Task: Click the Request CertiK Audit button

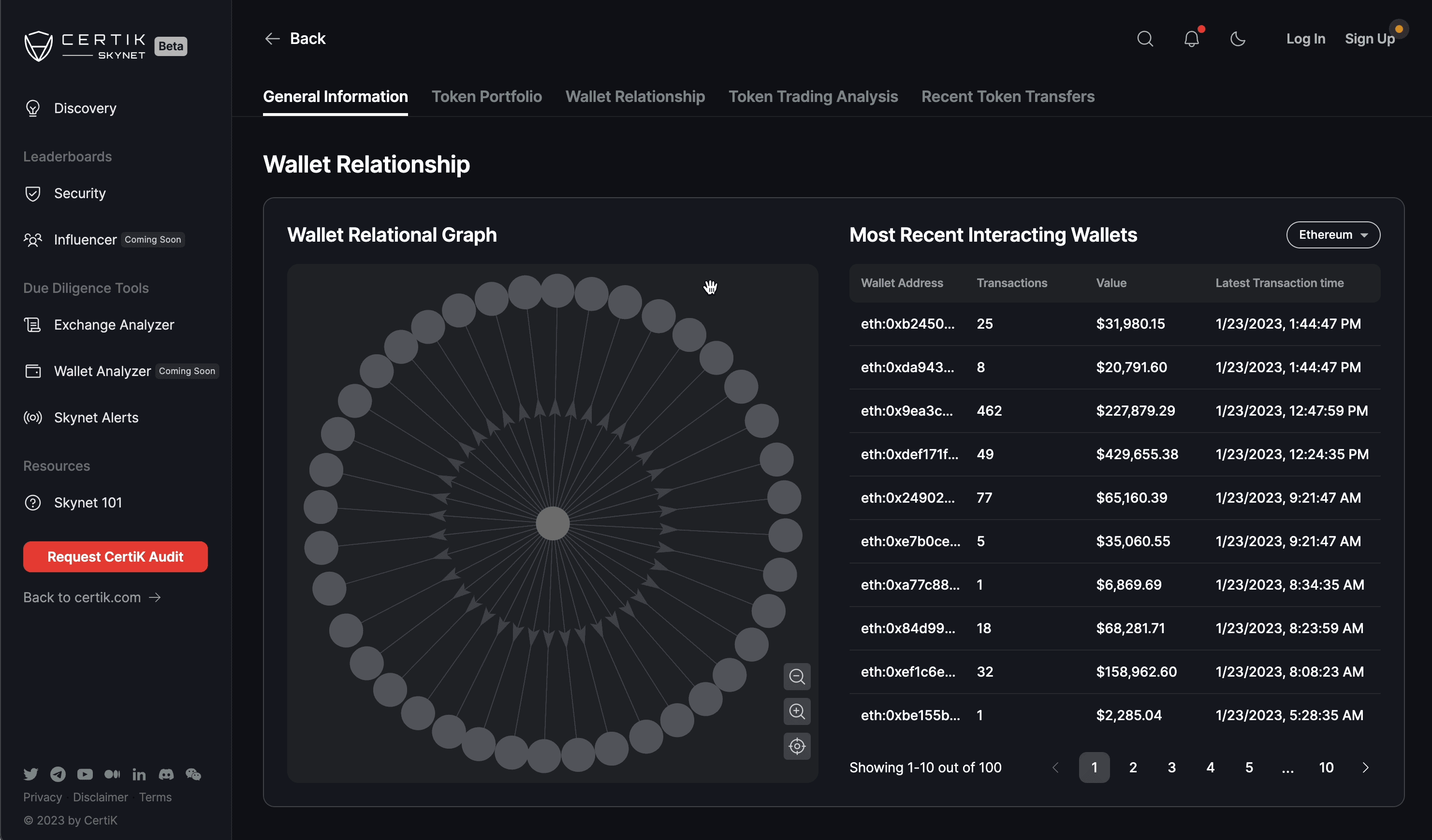Action: pos(116,557)
